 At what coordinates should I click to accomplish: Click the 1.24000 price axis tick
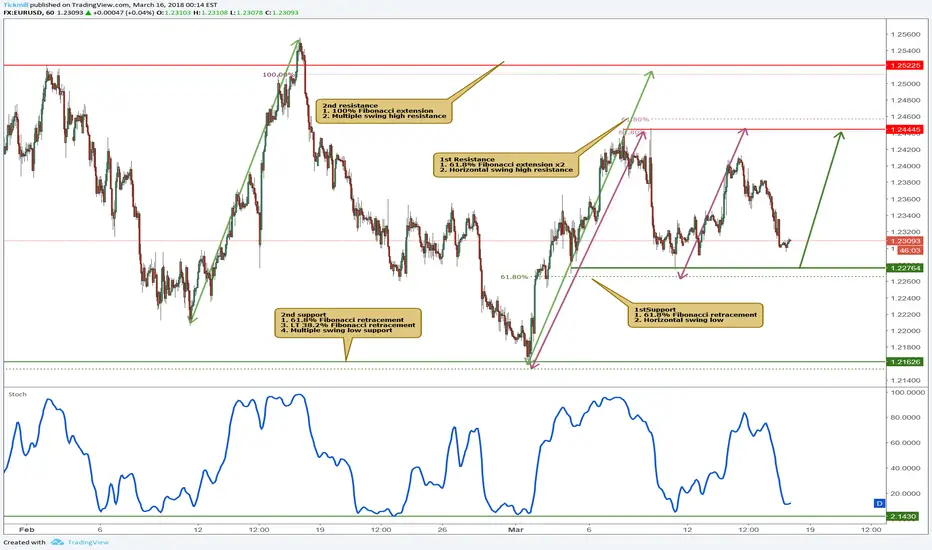coord(905,166)
